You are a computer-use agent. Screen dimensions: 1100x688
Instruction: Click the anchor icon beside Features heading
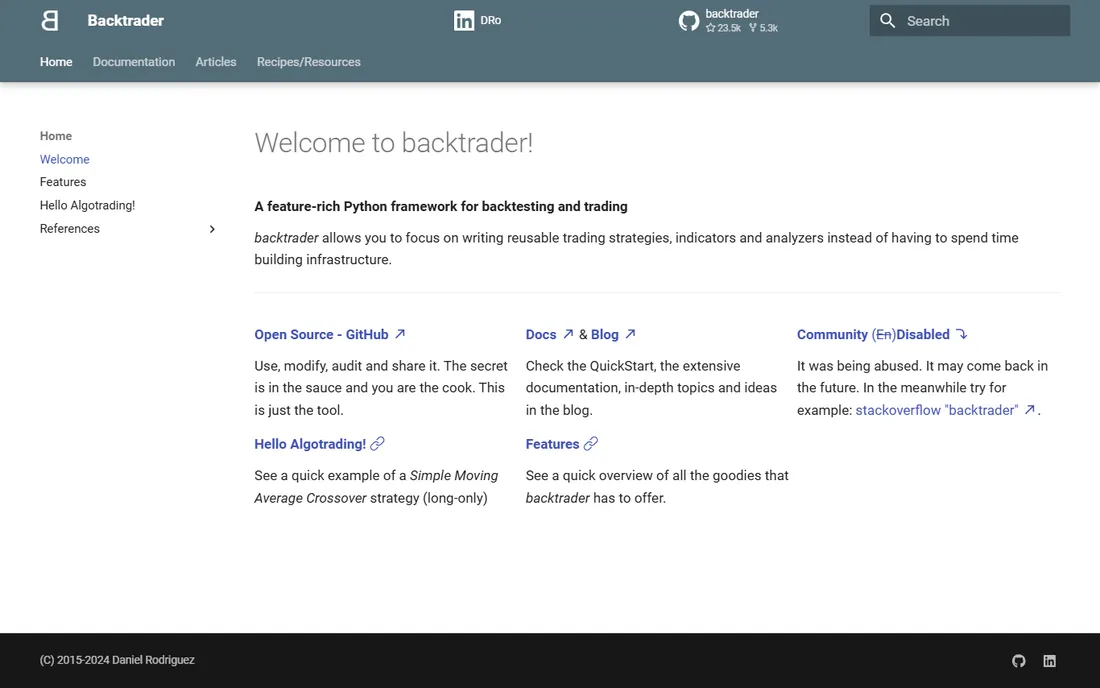tap(591, 443)
